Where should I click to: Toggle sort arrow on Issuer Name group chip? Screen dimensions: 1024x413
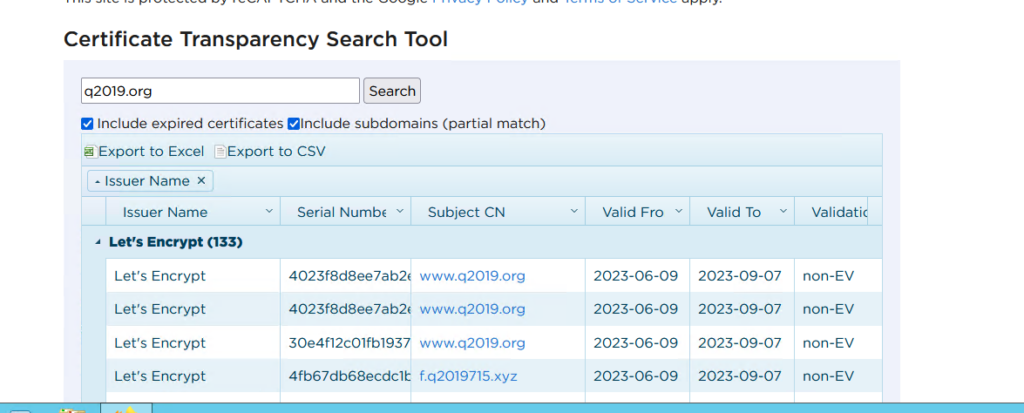coord(97,182)
